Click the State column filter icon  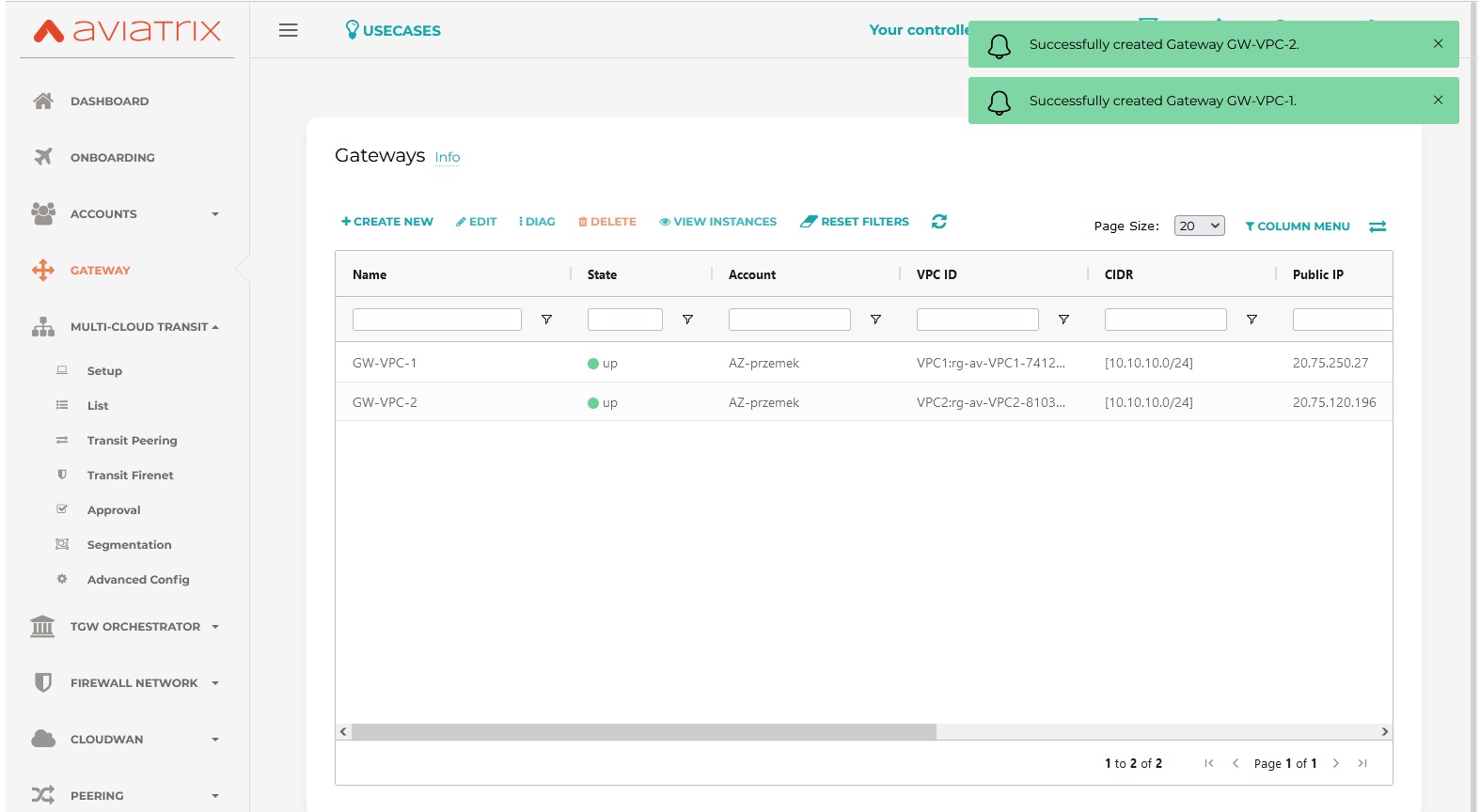tap(687, 320)
